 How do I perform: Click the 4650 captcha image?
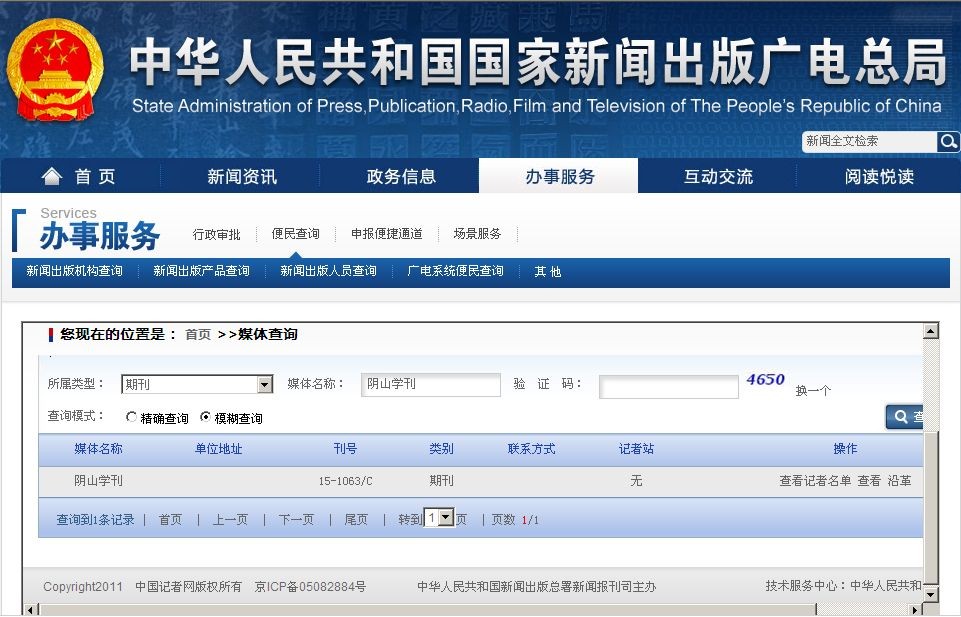coord(765,380)
